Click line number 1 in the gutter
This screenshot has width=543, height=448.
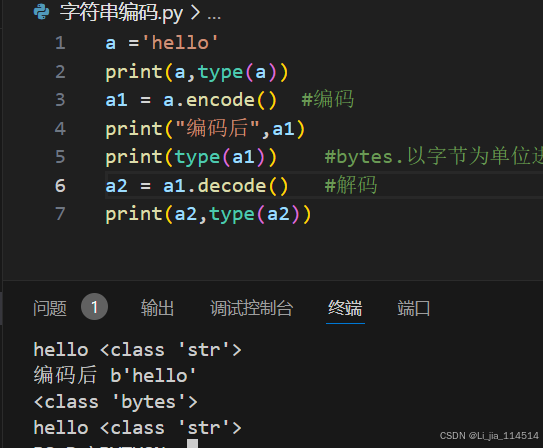[60, 43]
